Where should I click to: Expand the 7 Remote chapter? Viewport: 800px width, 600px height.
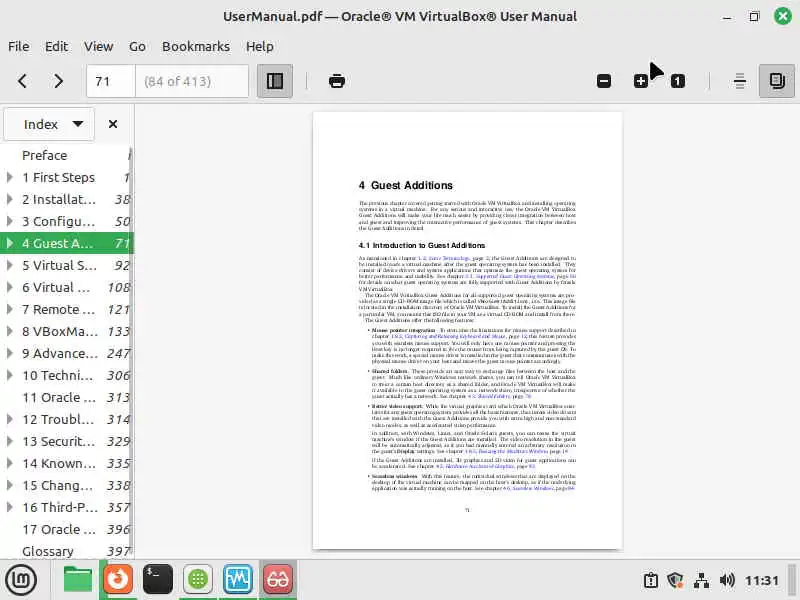click(10, 309)
